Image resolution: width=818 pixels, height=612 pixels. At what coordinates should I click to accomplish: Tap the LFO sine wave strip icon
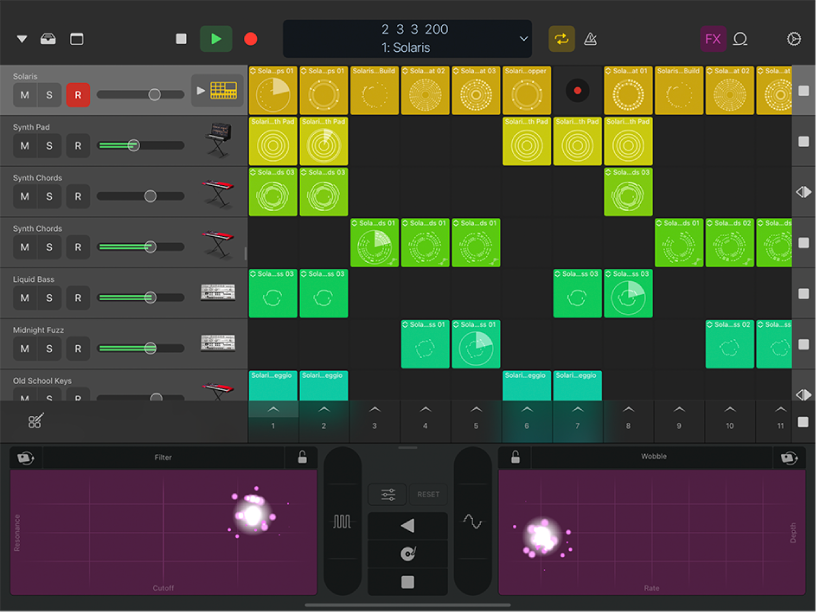pos(471,521)
